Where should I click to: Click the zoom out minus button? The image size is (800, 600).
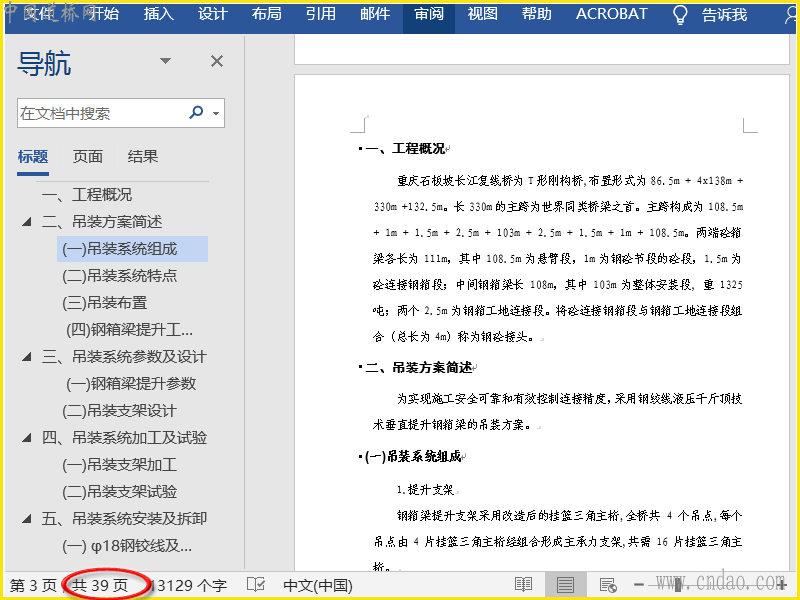point(639,585)
